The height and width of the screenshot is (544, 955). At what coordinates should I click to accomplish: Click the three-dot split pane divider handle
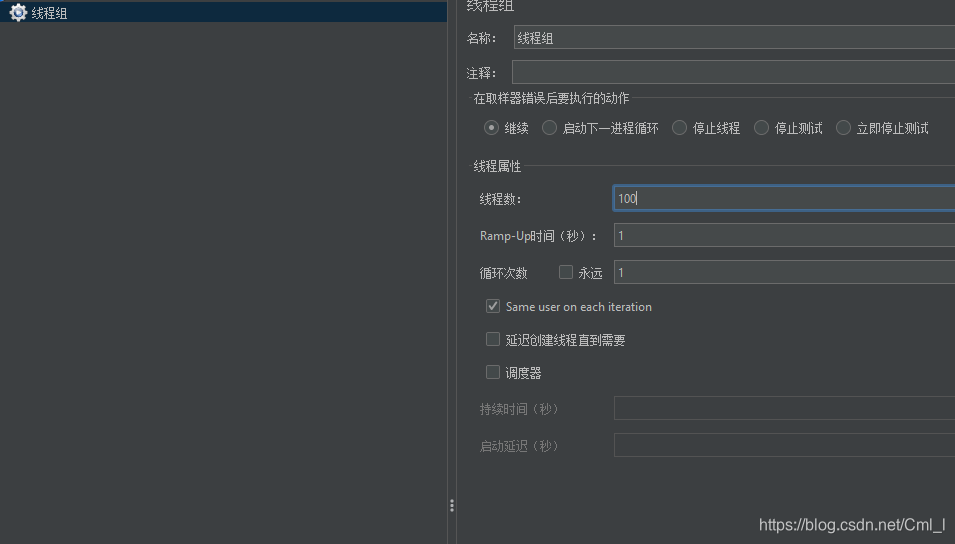(x=452, y=506)
